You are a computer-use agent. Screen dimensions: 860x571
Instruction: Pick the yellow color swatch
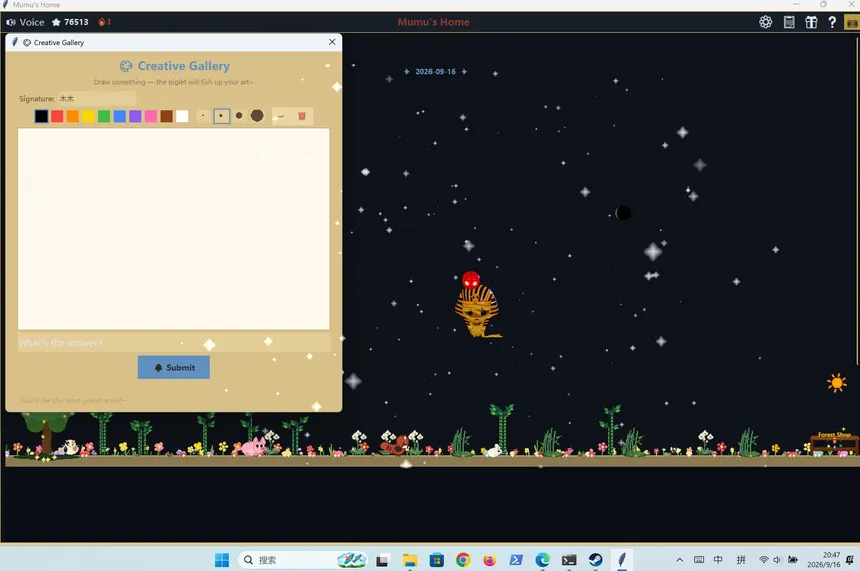(88, 116)
